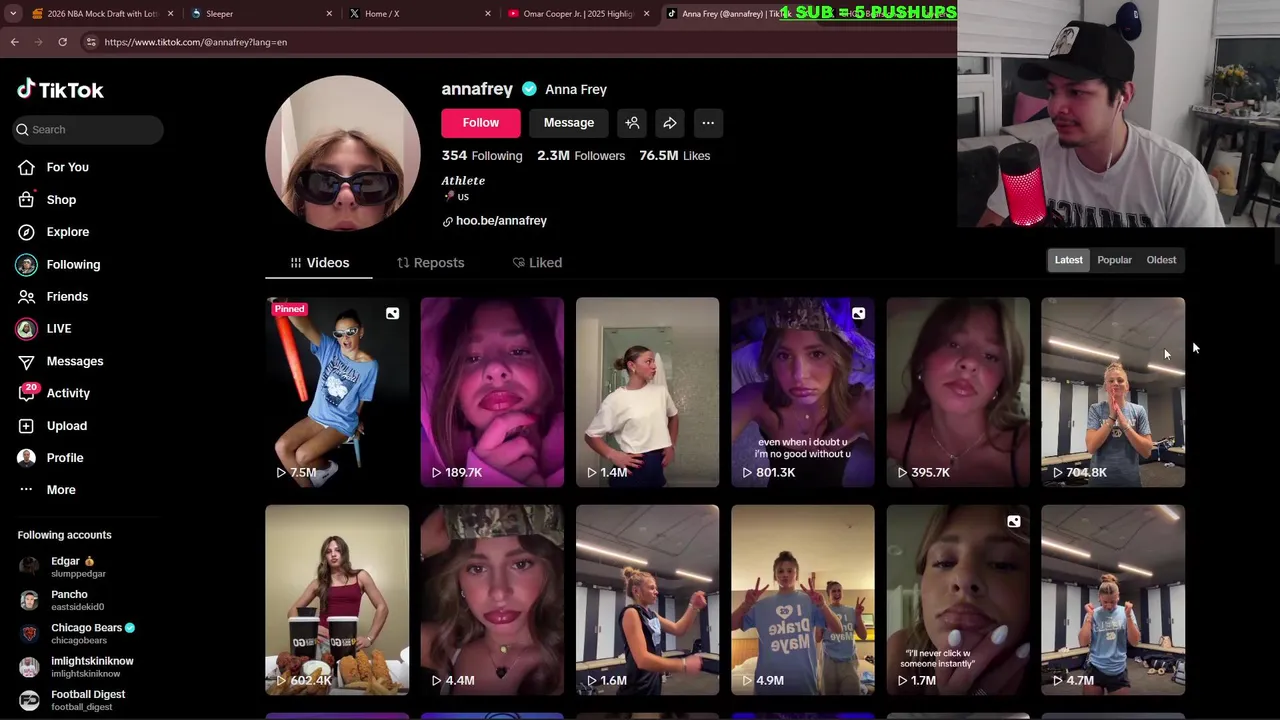1280x720 pixels.
Task: Open Activity icon with 20 badge
Action: click(x=27, y=393)
